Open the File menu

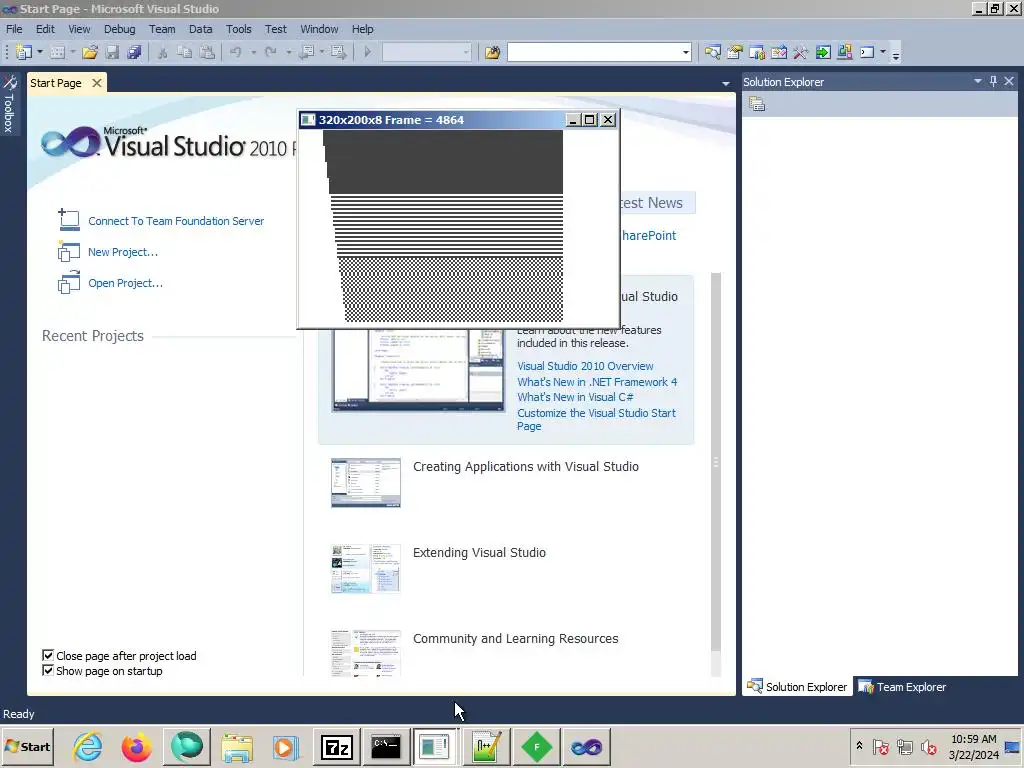pyautogui.click(x=14, y=29)
